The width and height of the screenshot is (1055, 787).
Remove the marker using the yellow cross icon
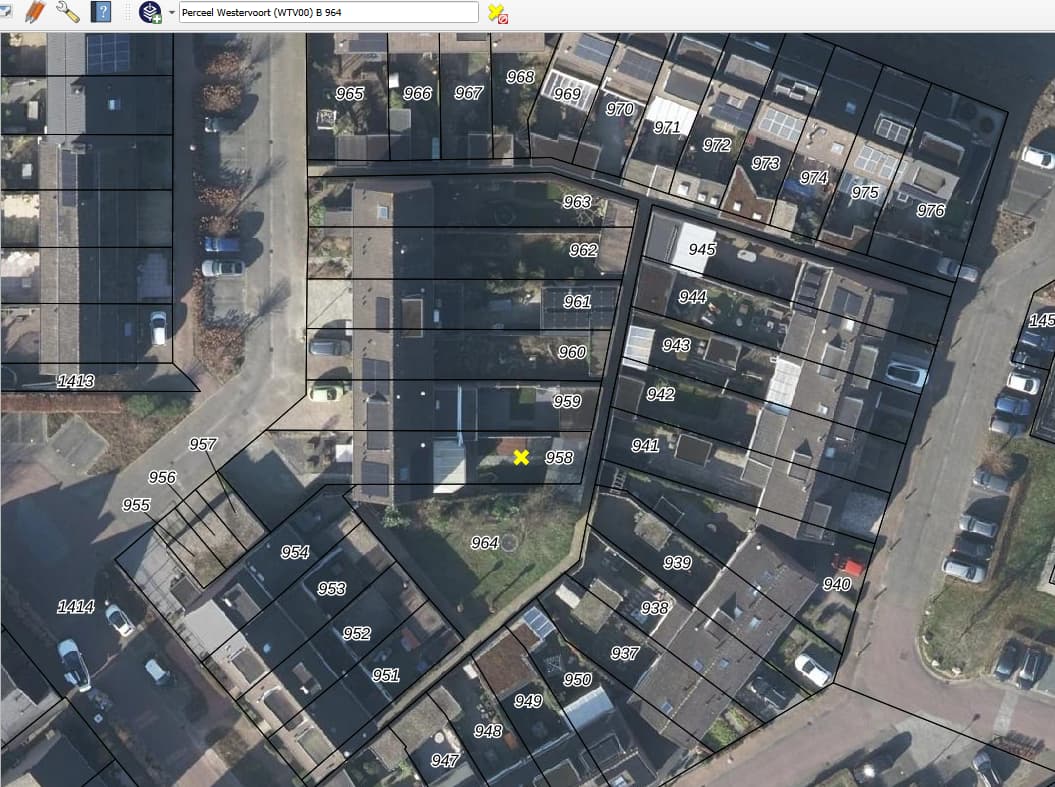[497, 12]
